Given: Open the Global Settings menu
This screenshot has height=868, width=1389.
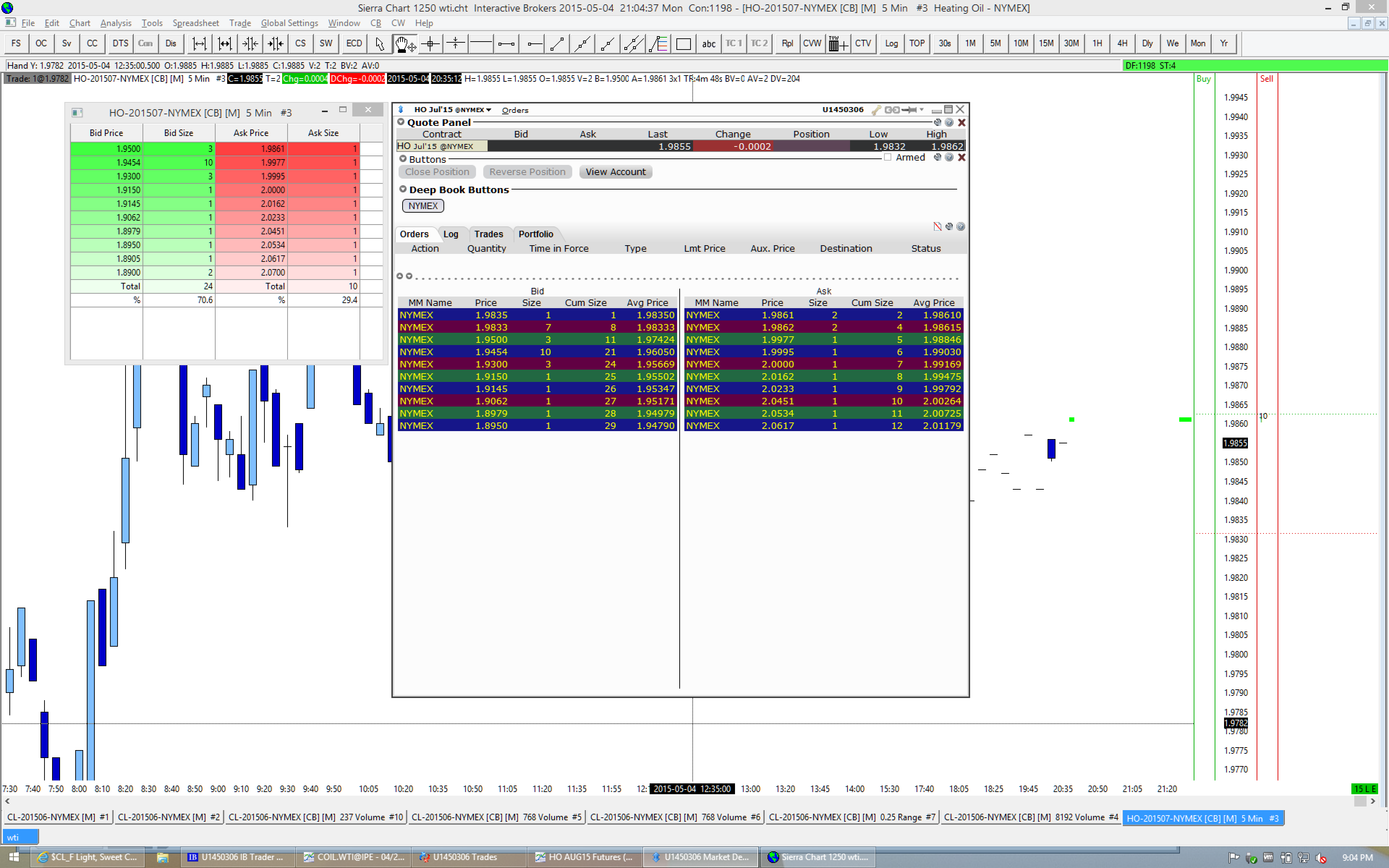Looking at the screenshot, I should coord(289,23).
